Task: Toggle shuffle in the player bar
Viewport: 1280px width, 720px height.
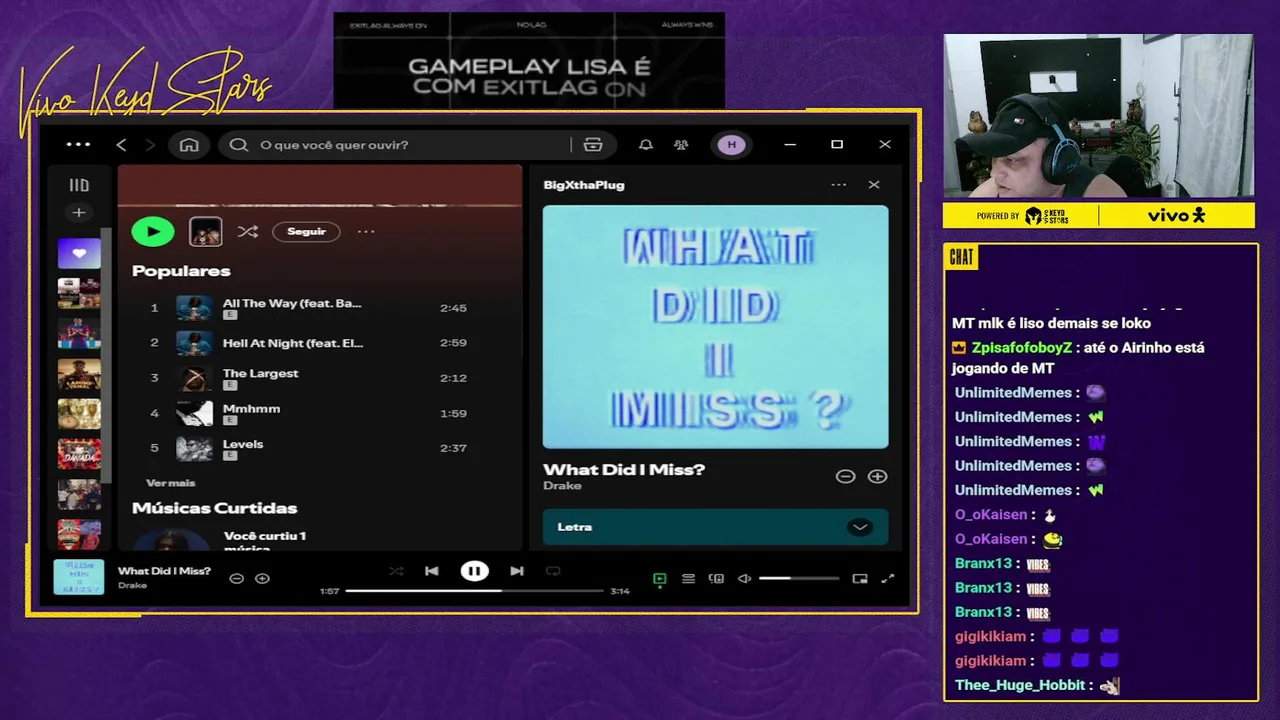Action: point(397,571)
